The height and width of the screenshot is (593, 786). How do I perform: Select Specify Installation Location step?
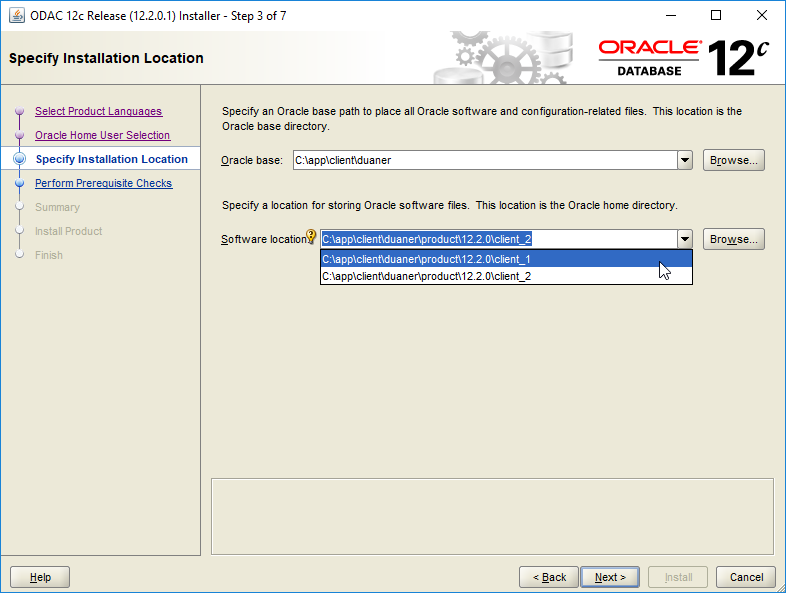click(112, 159)
